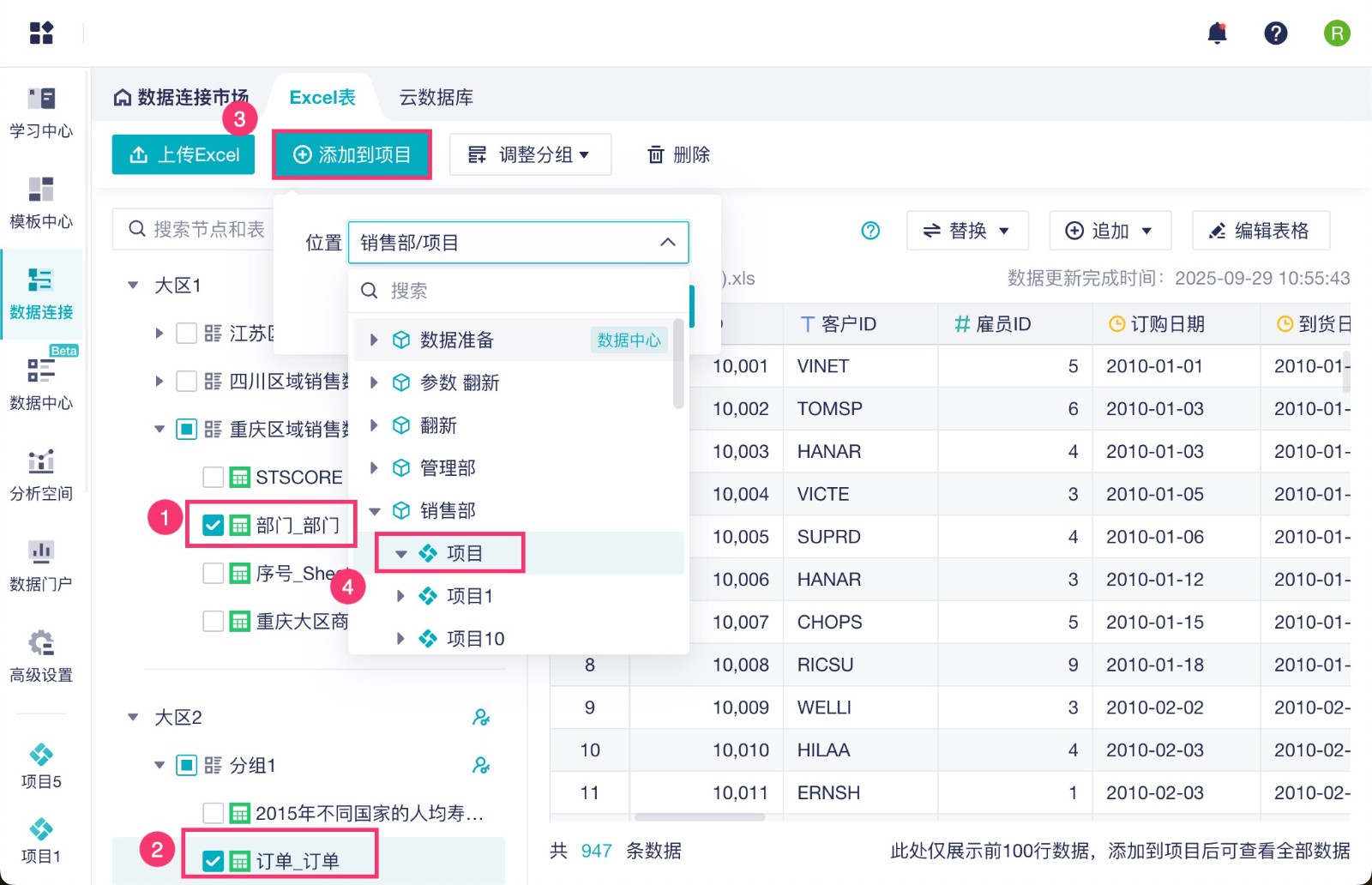
Task: Go to 学习中心 in sidebar
Action: pos(41,112)
